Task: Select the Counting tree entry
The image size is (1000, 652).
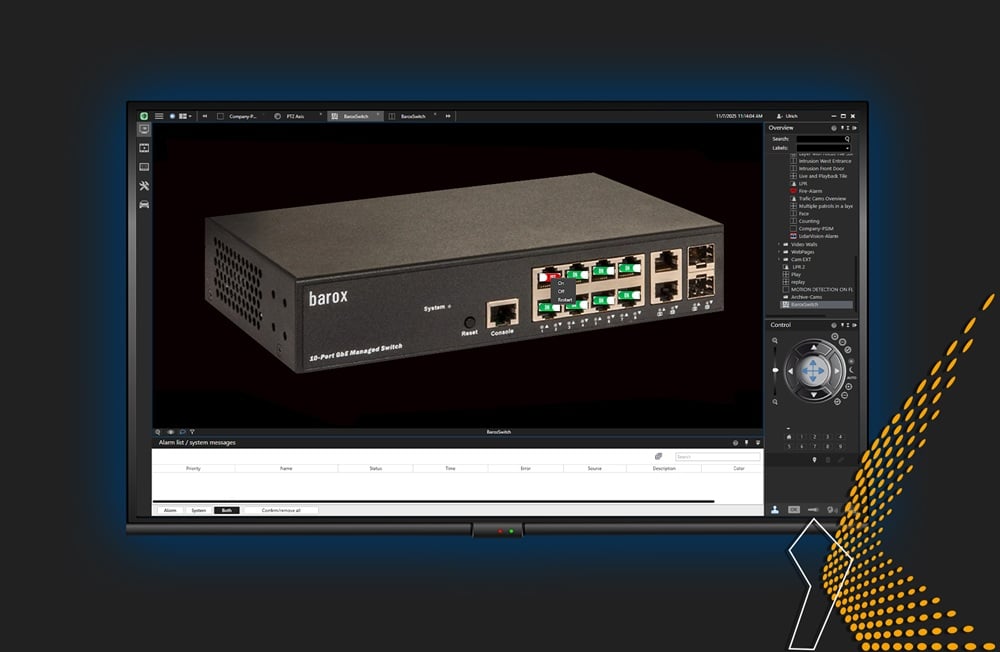Action: (808, 221)
